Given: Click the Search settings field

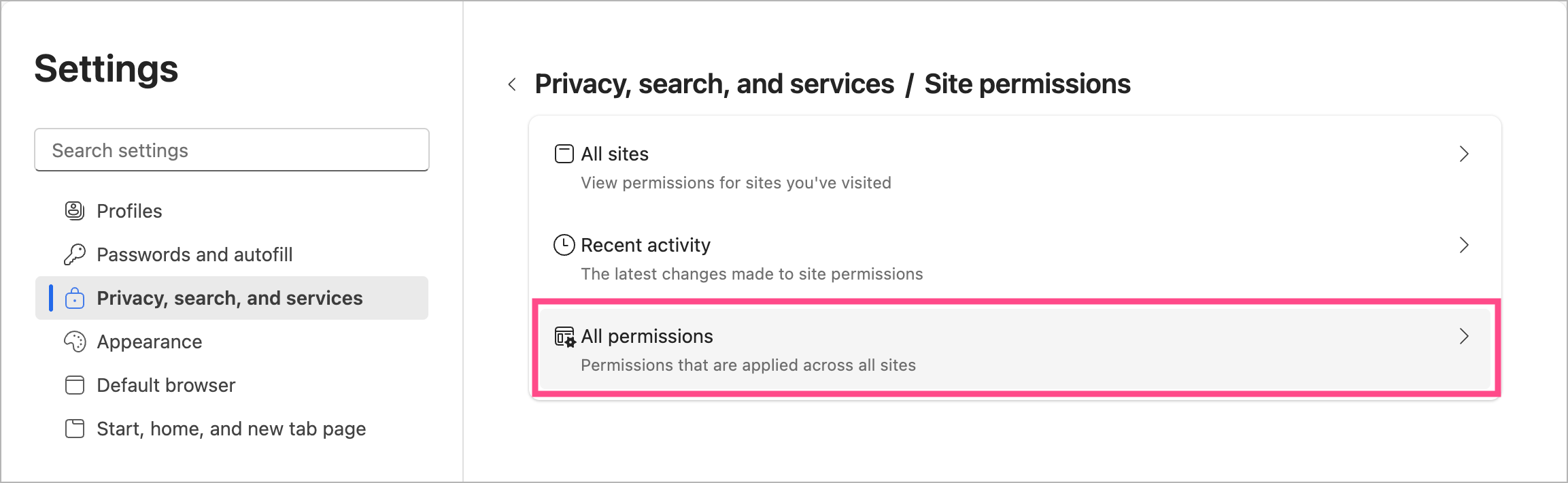Looking at the screenshot, I should coord(232,150).
